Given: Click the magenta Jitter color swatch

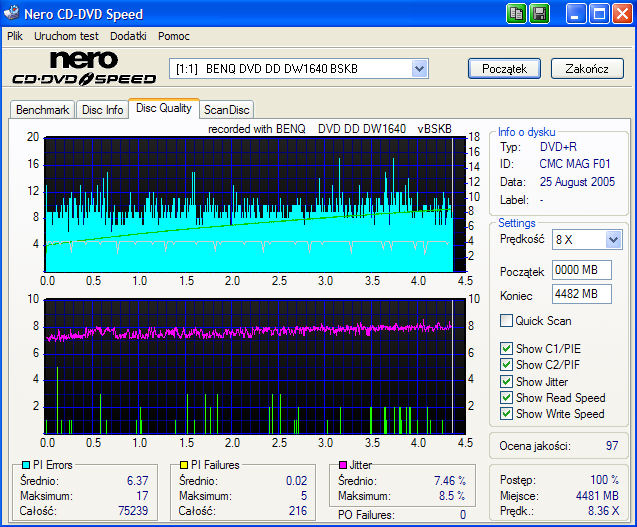Looking at the screenshot, I should tap(343, 465).
